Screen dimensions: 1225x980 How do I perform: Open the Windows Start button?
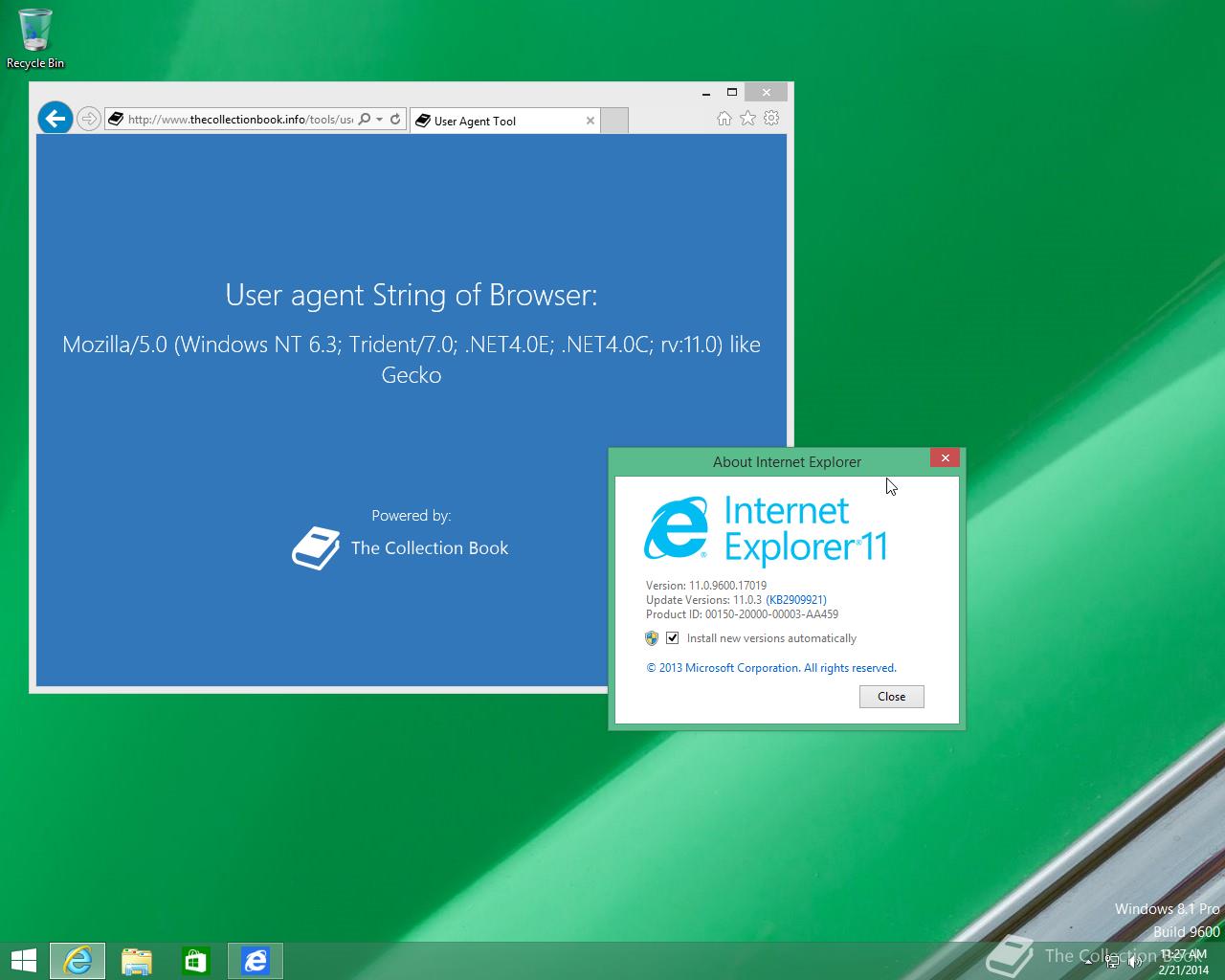coord(23,961)
